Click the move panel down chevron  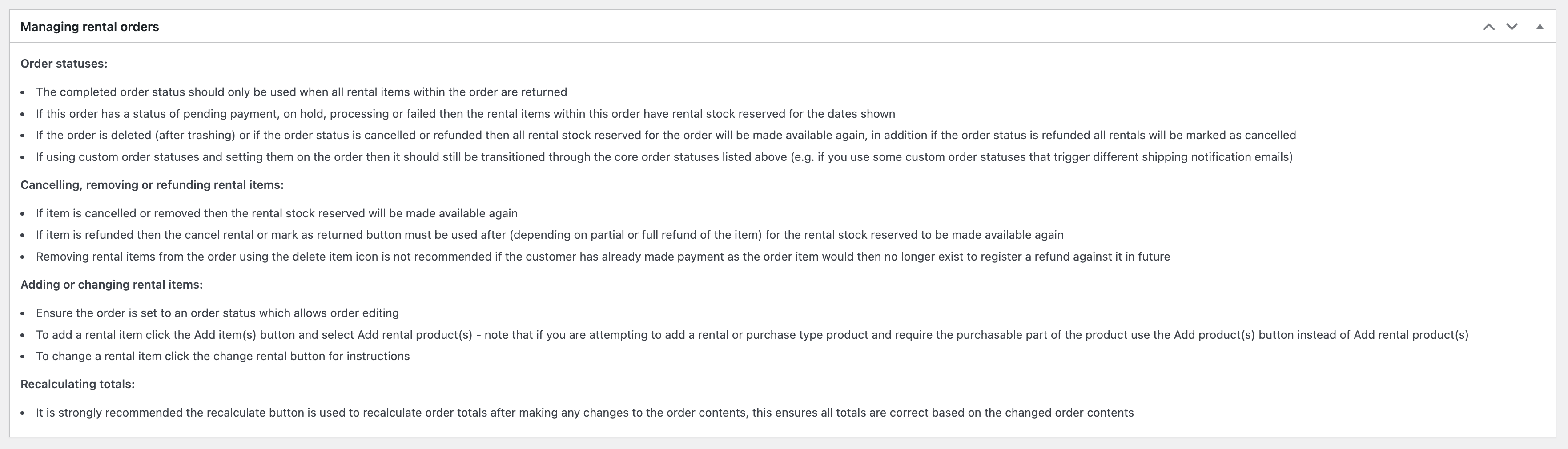(x=1512, y=27)
